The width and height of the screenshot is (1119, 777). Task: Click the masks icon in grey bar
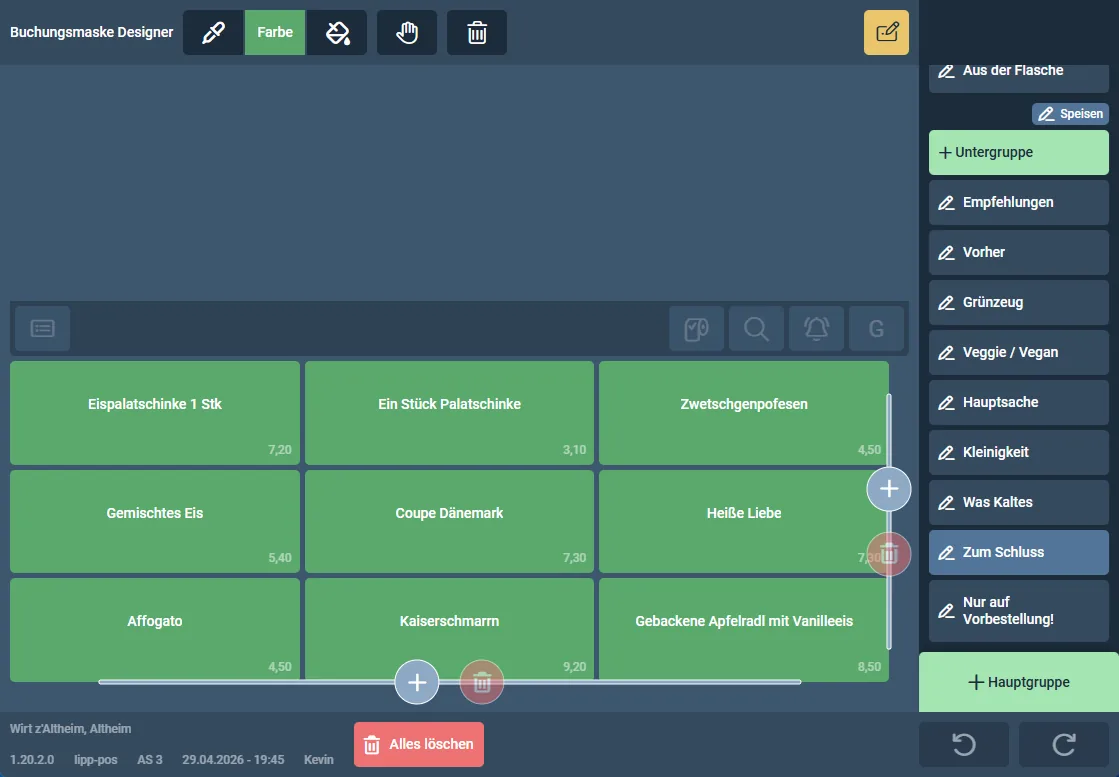[x=697, y=328]
